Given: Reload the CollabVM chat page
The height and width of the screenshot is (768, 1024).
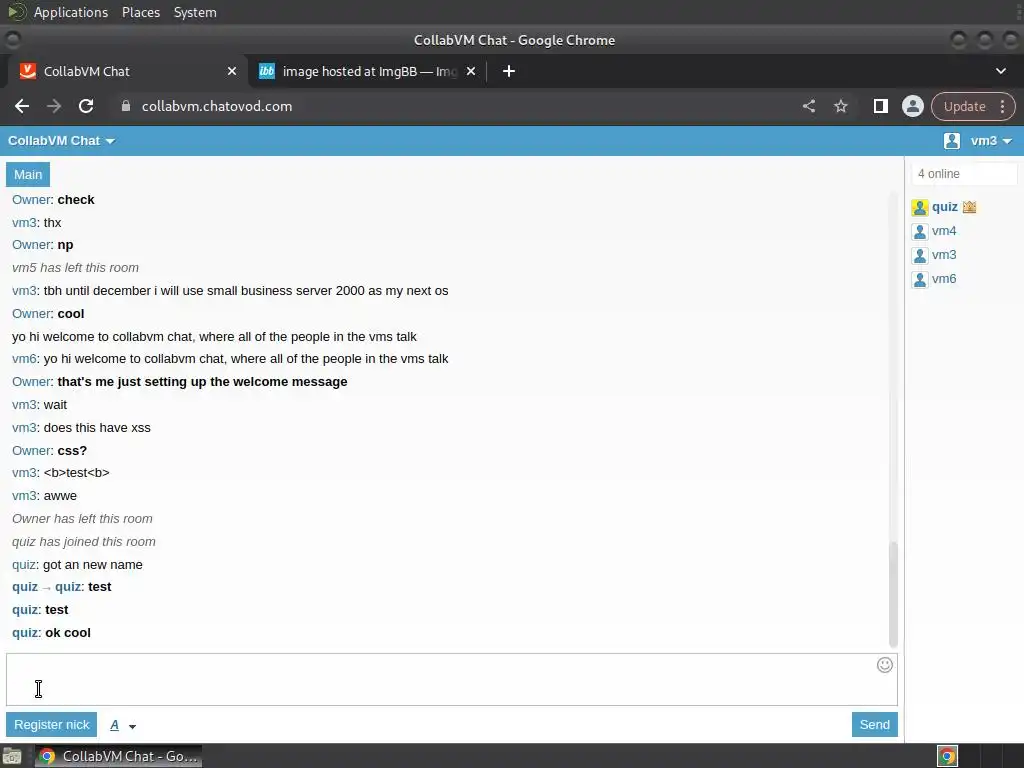Looking at the screenshot, I should 86,106.
